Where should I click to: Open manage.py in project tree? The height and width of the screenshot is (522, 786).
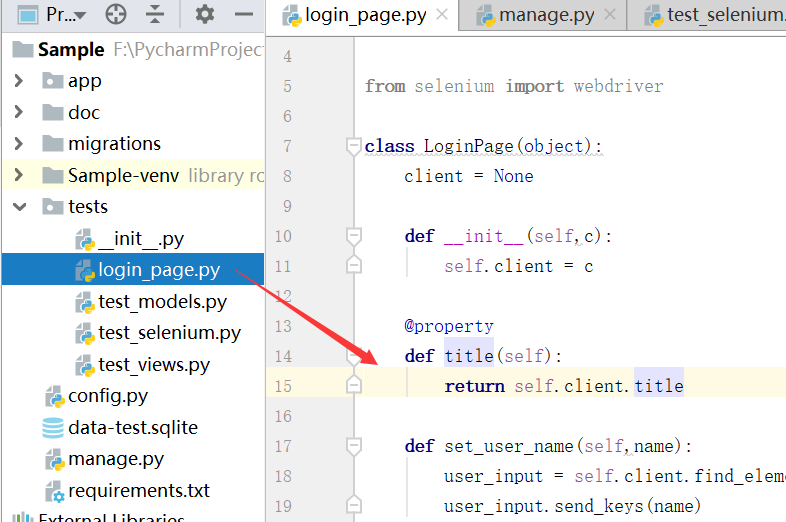tap(116, 459)
